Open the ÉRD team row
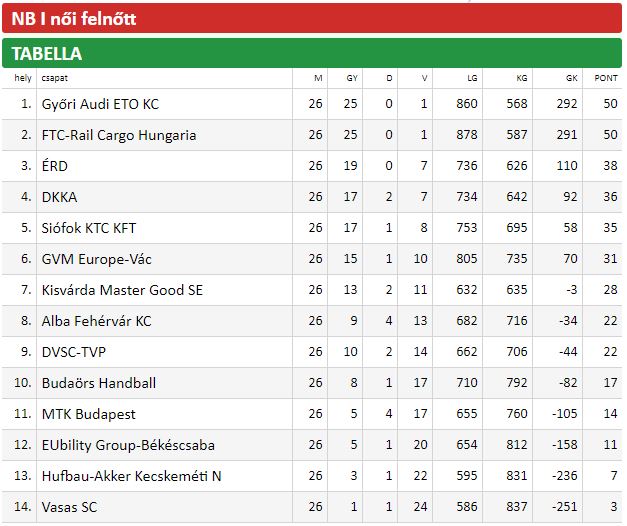Viewport: 627px width, 526px height. (55, 166)
